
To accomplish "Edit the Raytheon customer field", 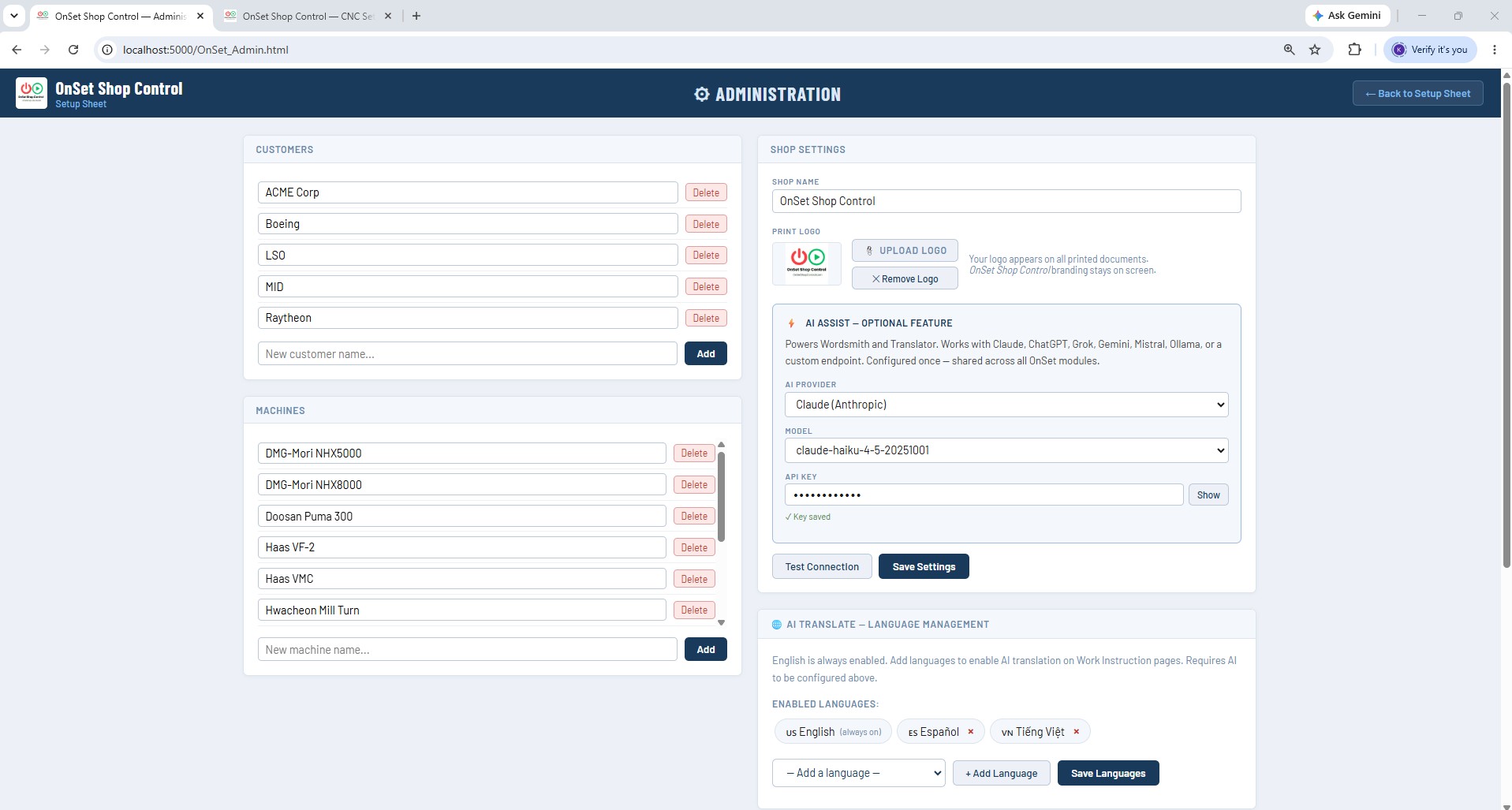I will [467, 318].
